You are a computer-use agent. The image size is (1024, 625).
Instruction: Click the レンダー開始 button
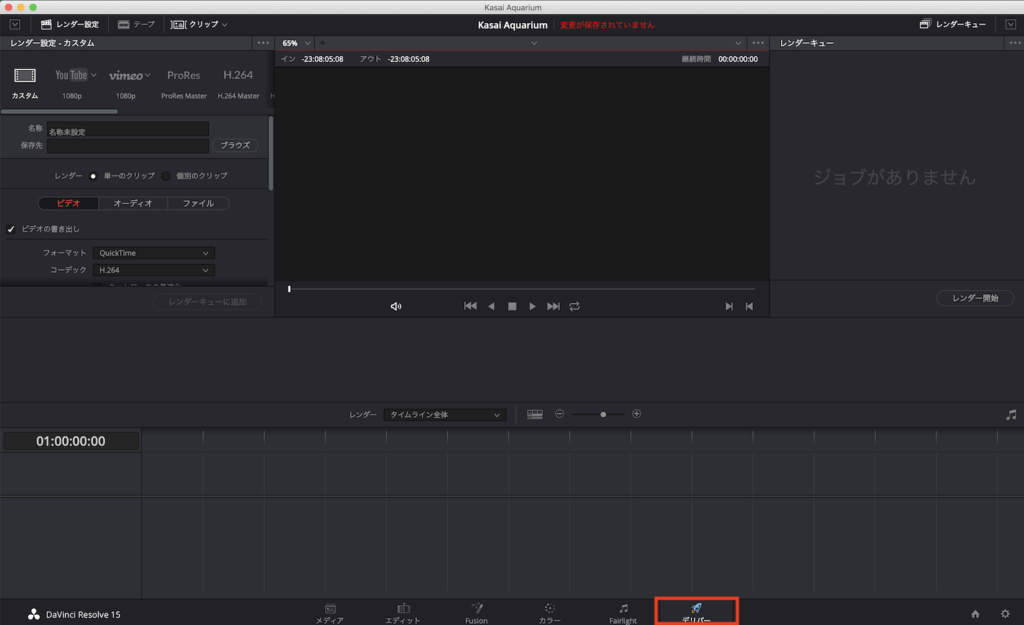[x=975, y=298]
